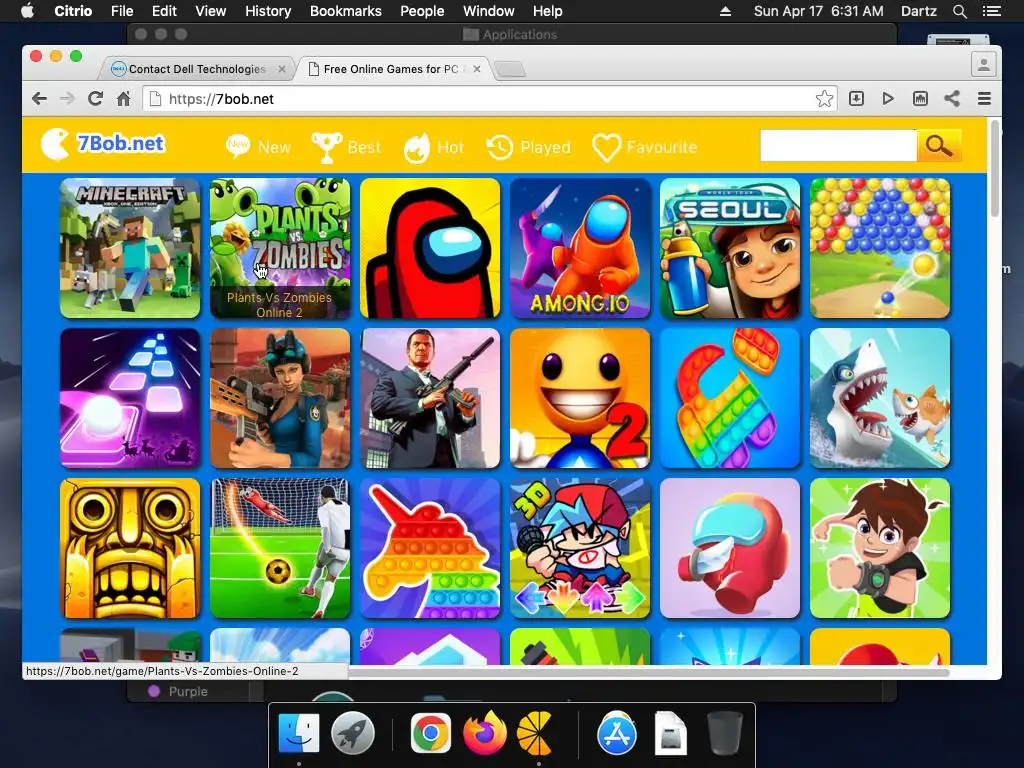Switch to Contact Dell Technologies tab

tap(196, 69)
